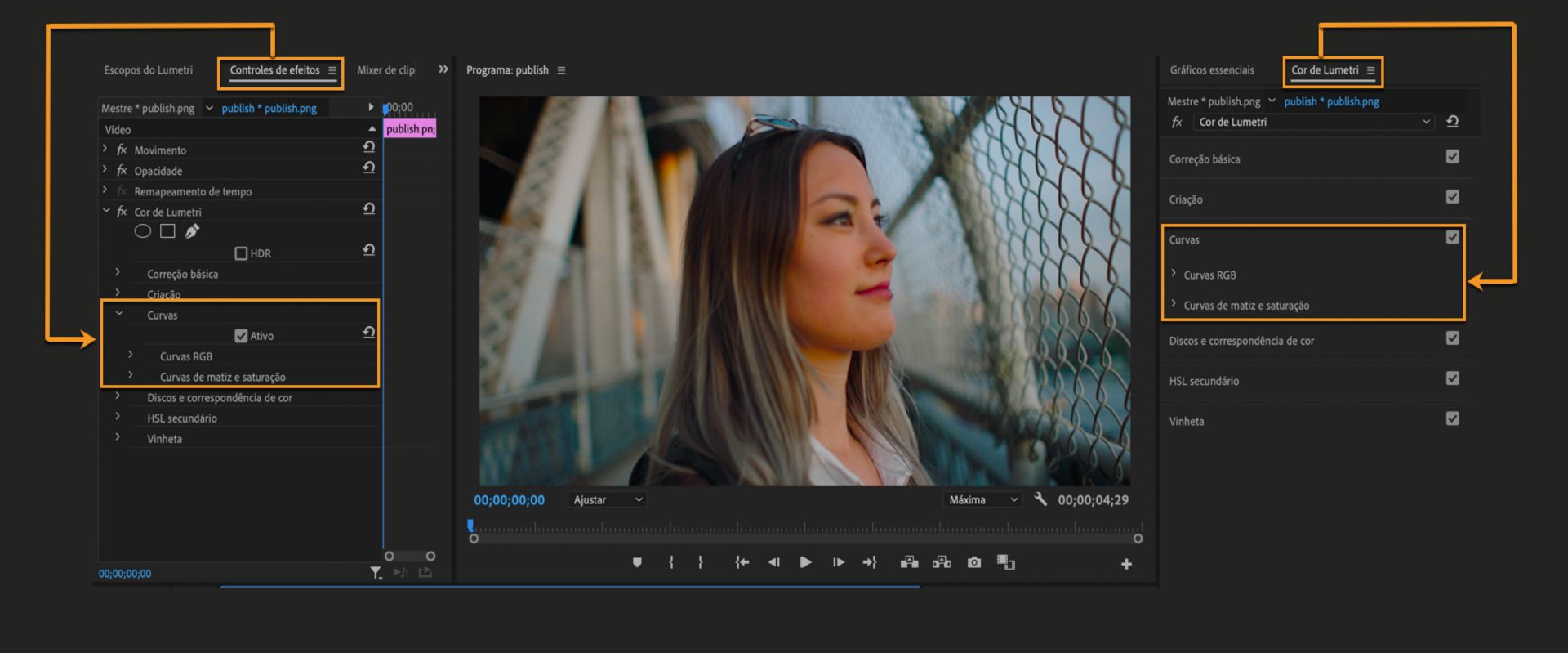This screenshot has width=1568, height=653.
Task: Click the Lift button
Action: coord(909,562)
